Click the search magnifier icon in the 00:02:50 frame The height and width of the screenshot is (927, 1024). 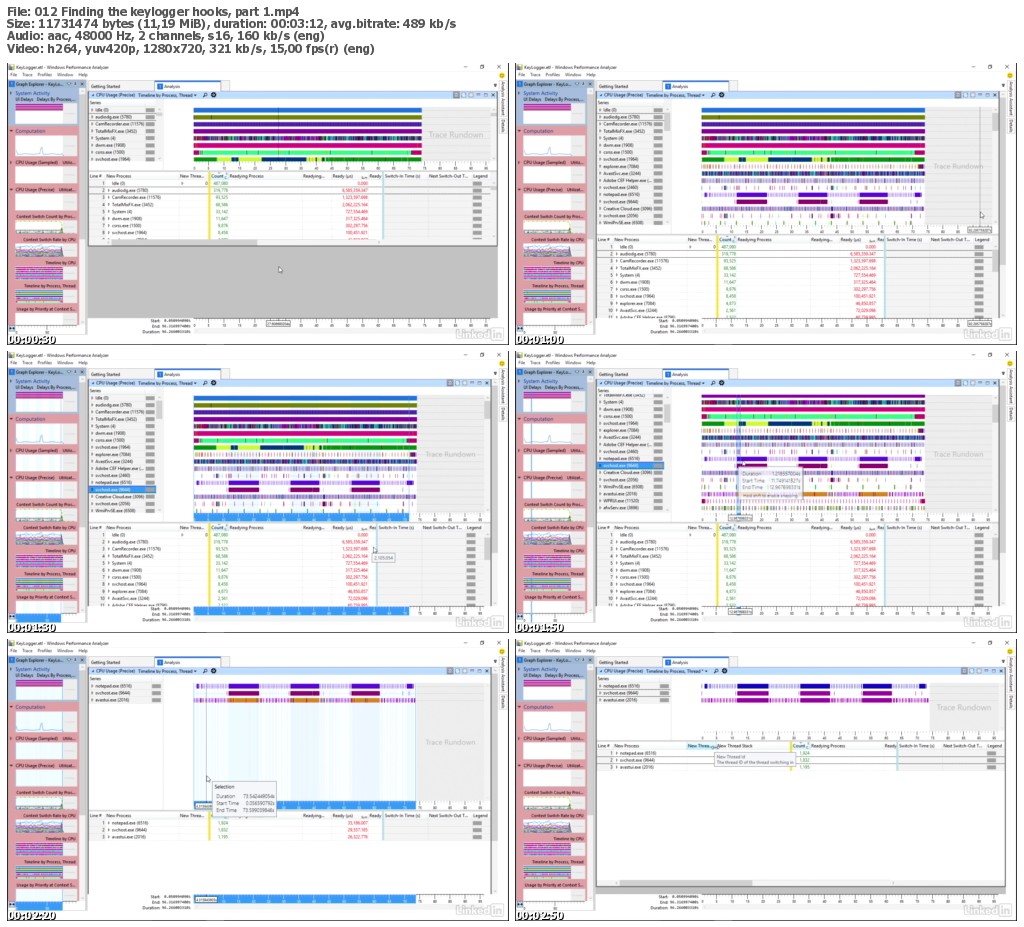point(716,671)
